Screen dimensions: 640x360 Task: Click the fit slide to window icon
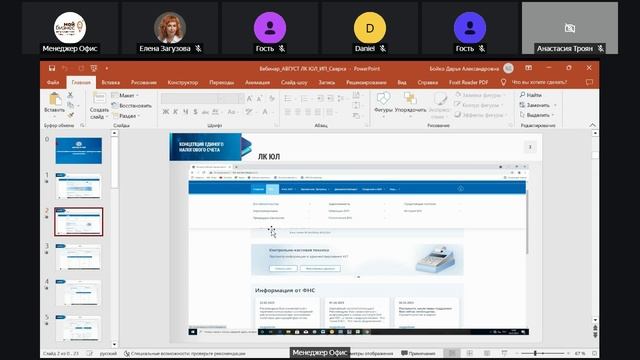click(x=595, y=353)
